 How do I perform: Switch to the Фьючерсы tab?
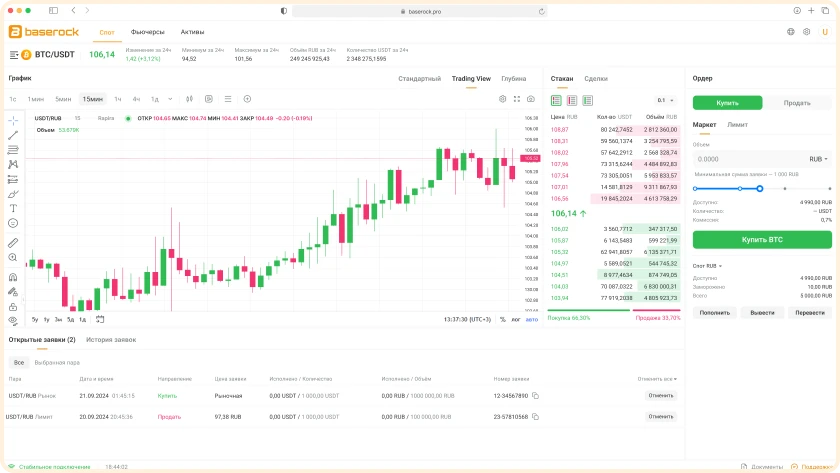pos(150,32)
